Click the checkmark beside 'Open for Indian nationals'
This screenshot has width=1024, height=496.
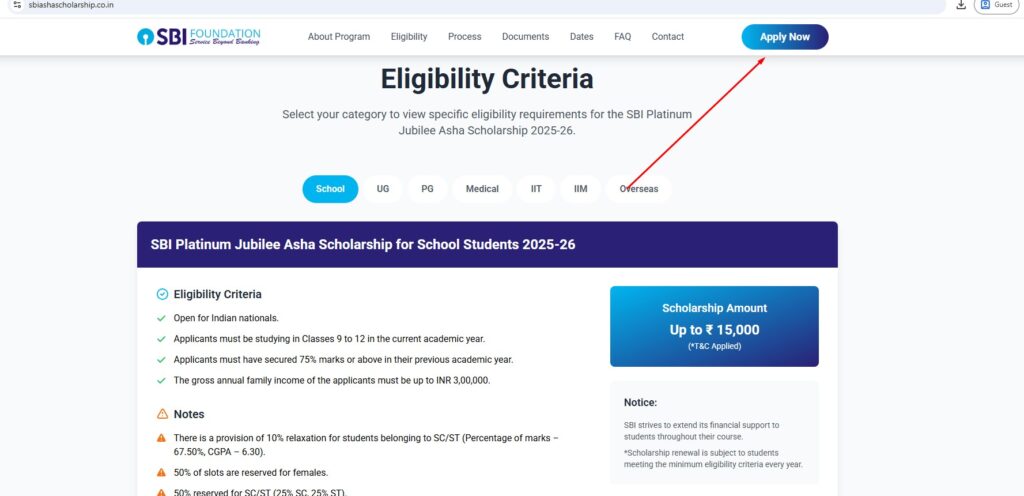point(161,318)
